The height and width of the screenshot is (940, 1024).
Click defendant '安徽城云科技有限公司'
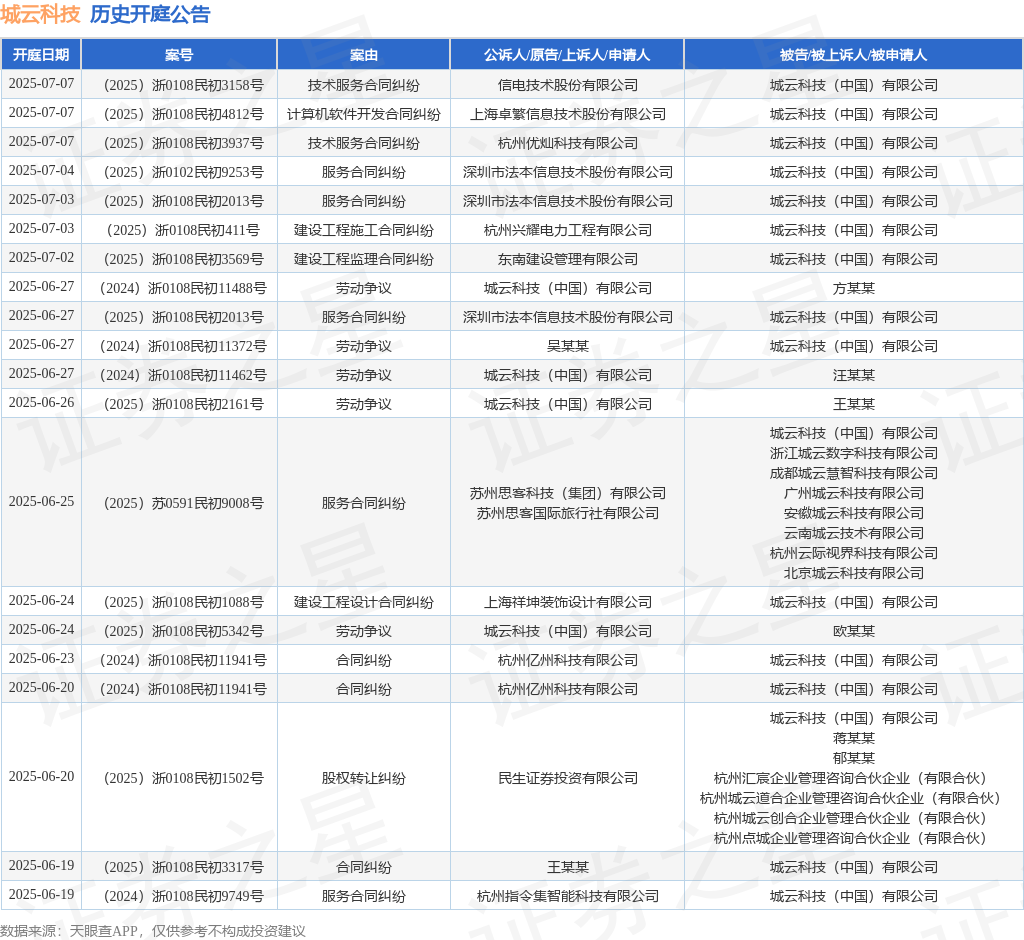[x=854, y=513]
